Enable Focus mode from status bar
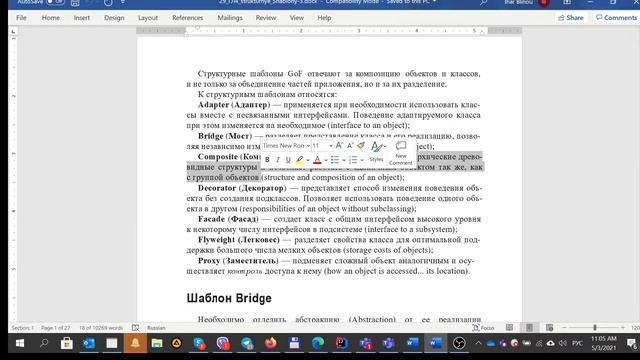Screen dimensions: 640x360 pos(483,328)
